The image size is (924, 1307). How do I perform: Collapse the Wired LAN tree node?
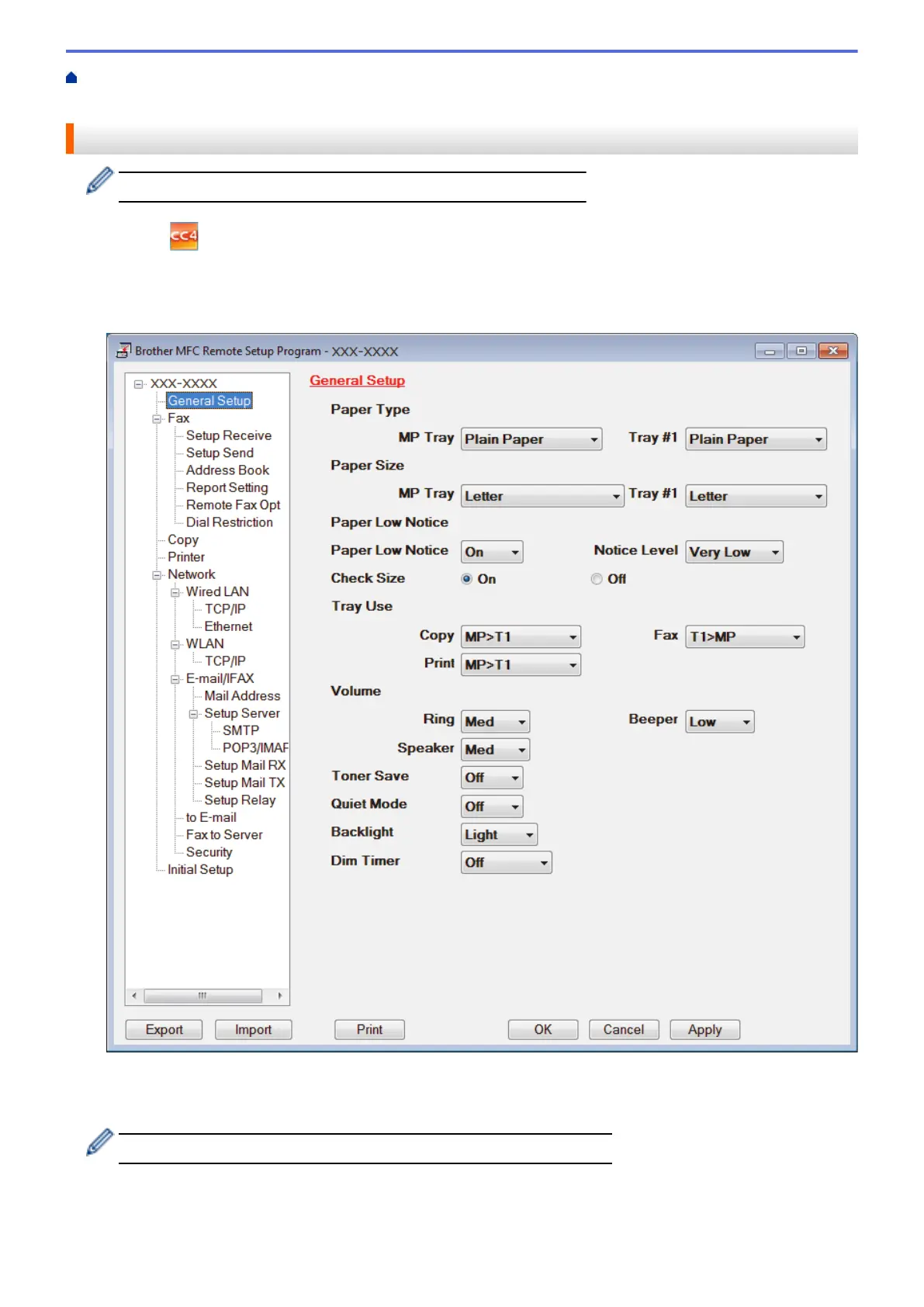(x=175, y=592)
